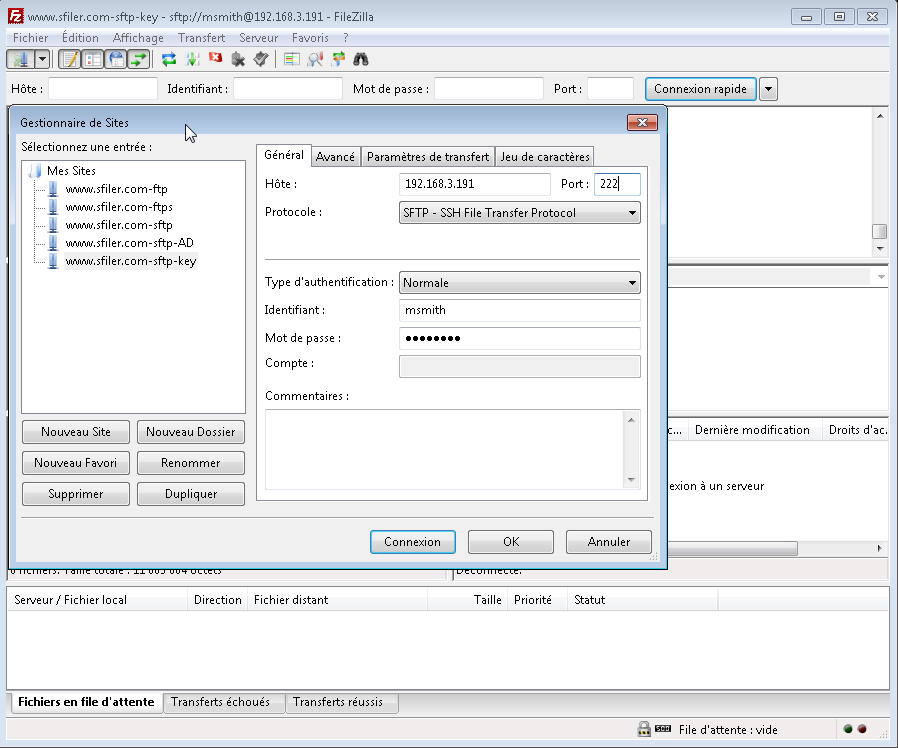Toggle transfer queue display toolbar icon

click(x=139, y=59)
